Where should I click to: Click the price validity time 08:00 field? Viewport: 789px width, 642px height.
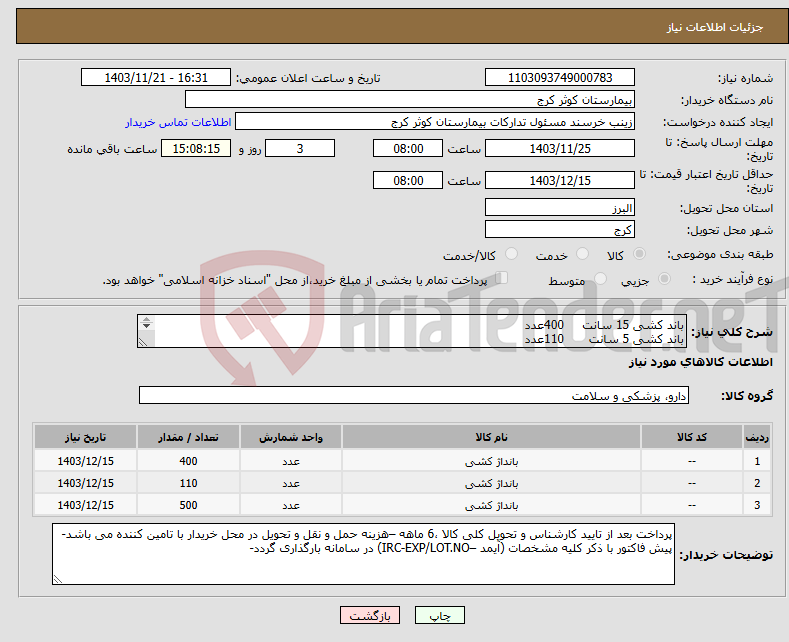pos(408,180)
